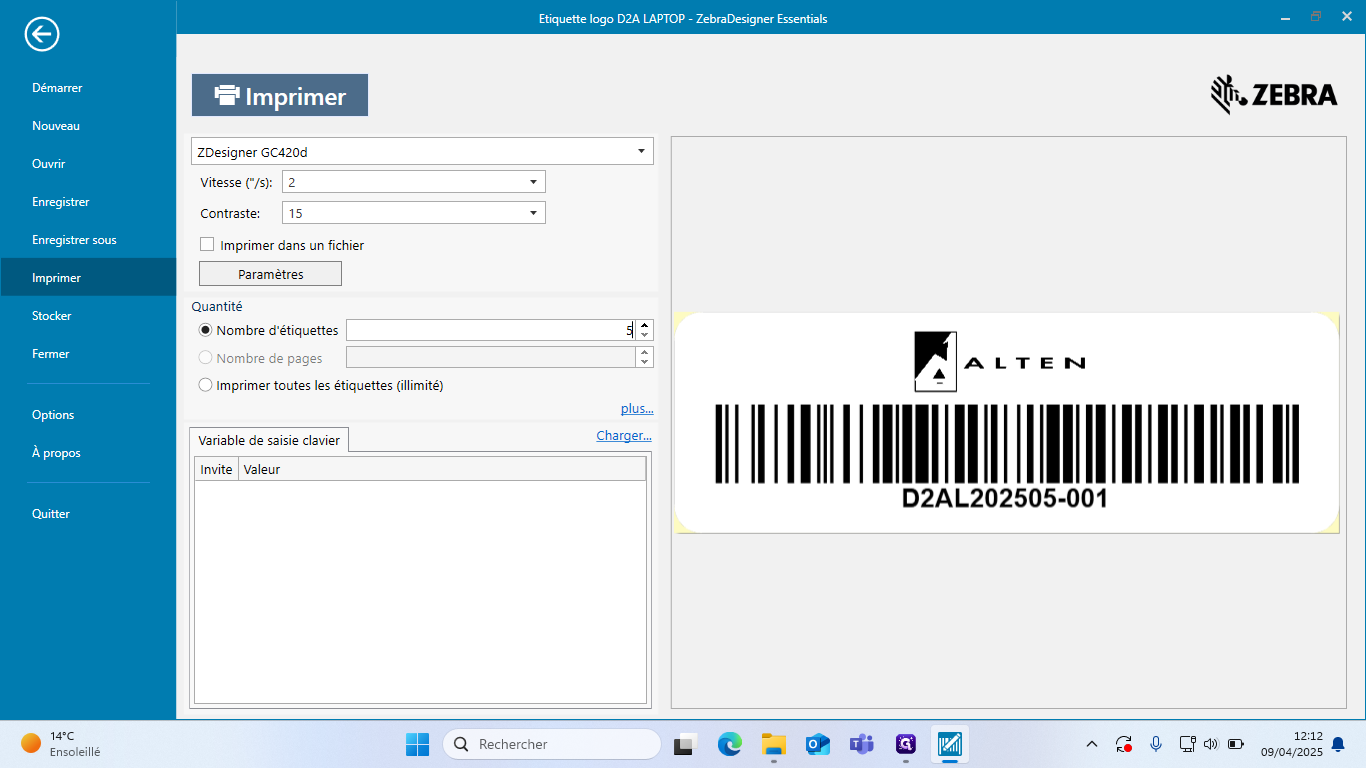Enable Imprimer dans un fichier checkbox
Viewport: 1366px width, 768px height.
coord(207,244)
